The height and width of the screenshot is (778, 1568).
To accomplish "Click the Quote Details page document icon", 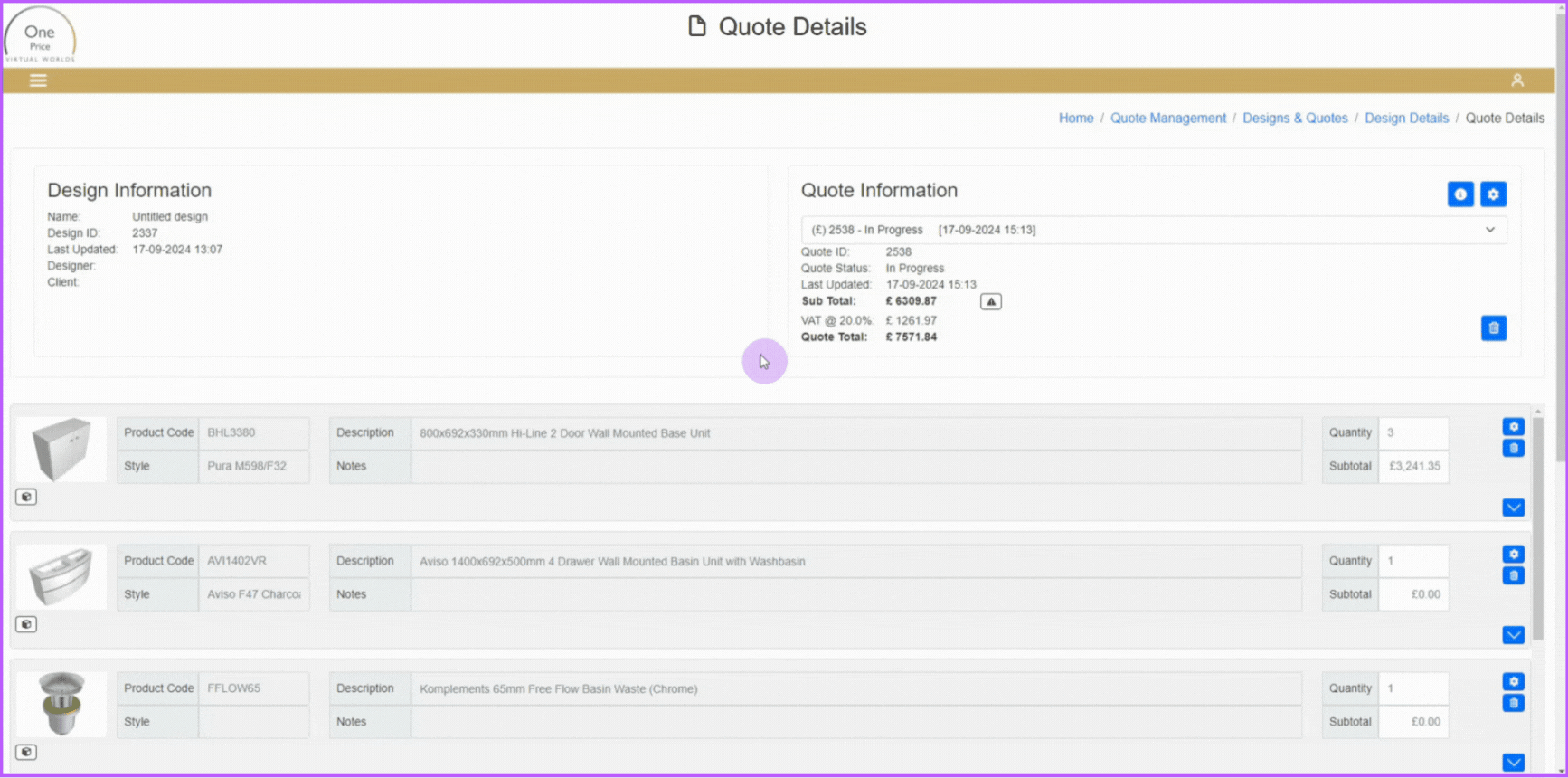I will [696, 26].
